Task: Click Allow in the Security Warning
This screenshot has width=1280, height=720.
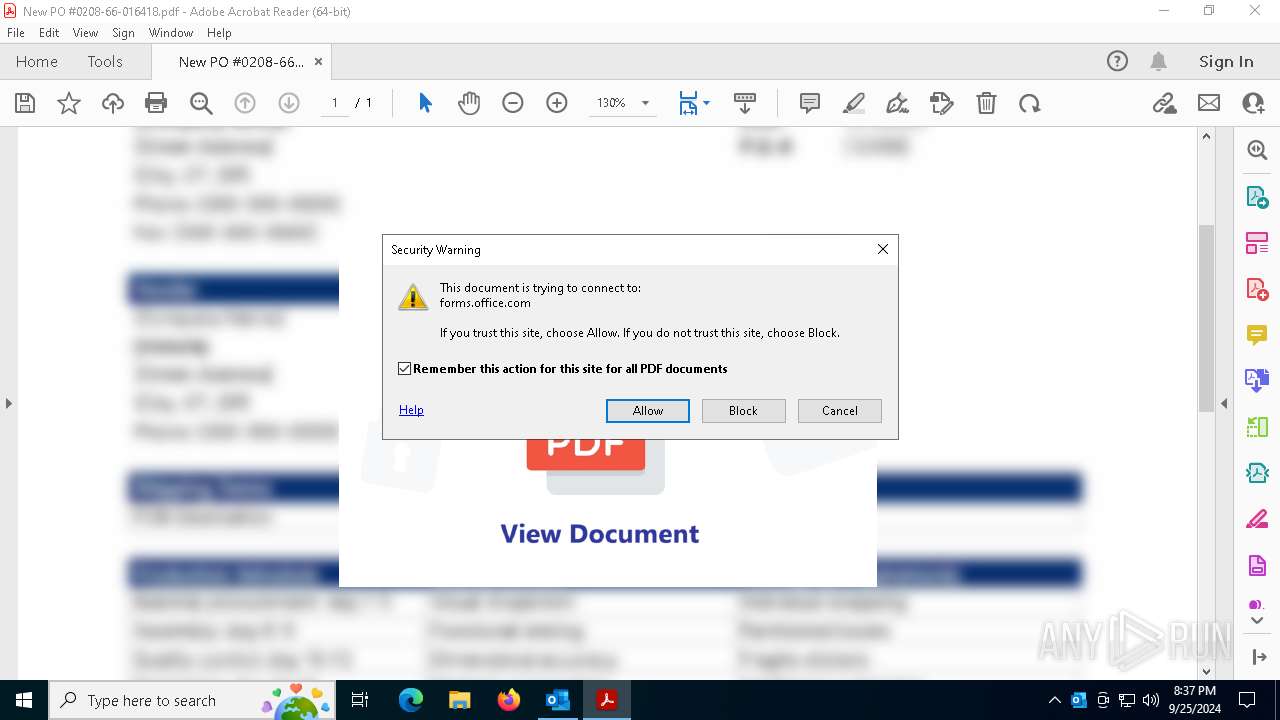Action: pos(648,411)
